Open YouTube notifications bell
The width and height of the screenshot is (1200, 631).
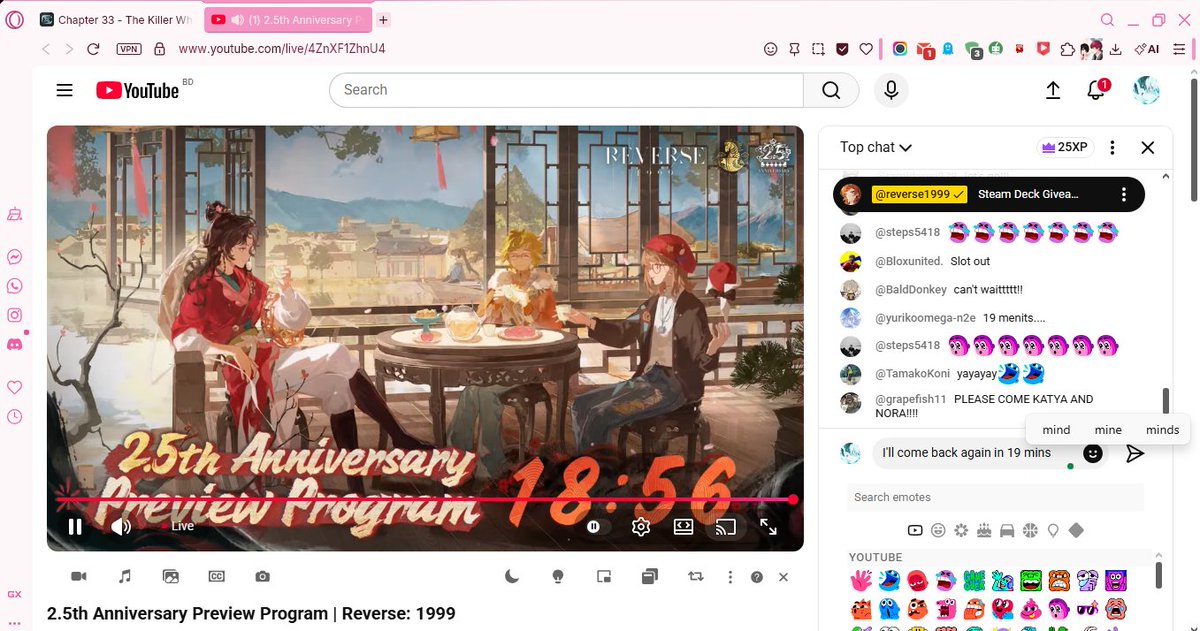point(1097,90)
